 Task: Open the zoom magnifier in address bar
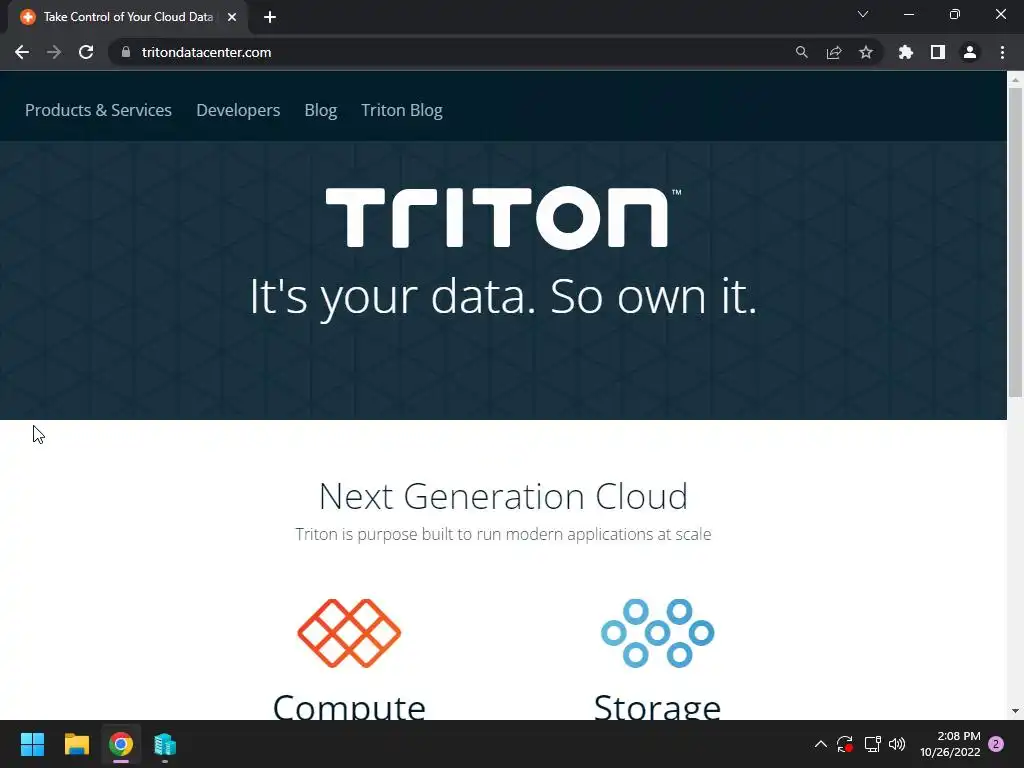(801, 52)
